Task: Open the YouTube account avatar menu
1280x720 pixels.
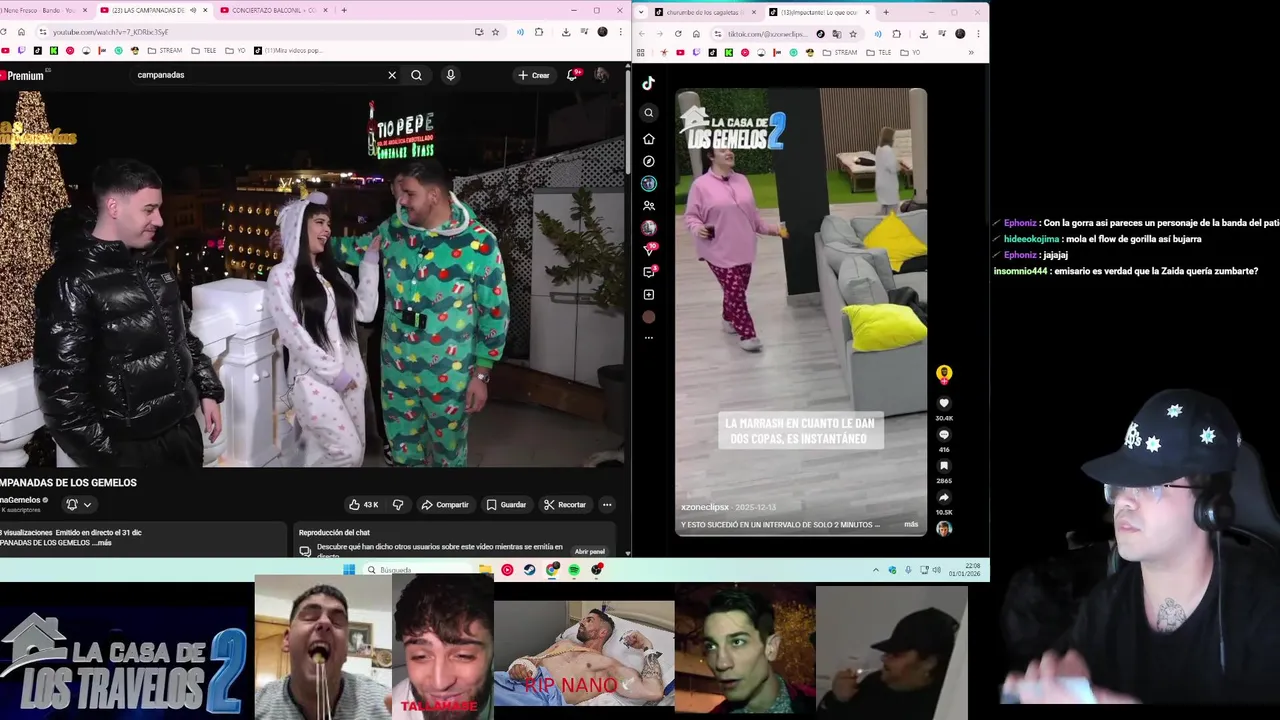Action: pyautogui.click(x=601, y=75)
